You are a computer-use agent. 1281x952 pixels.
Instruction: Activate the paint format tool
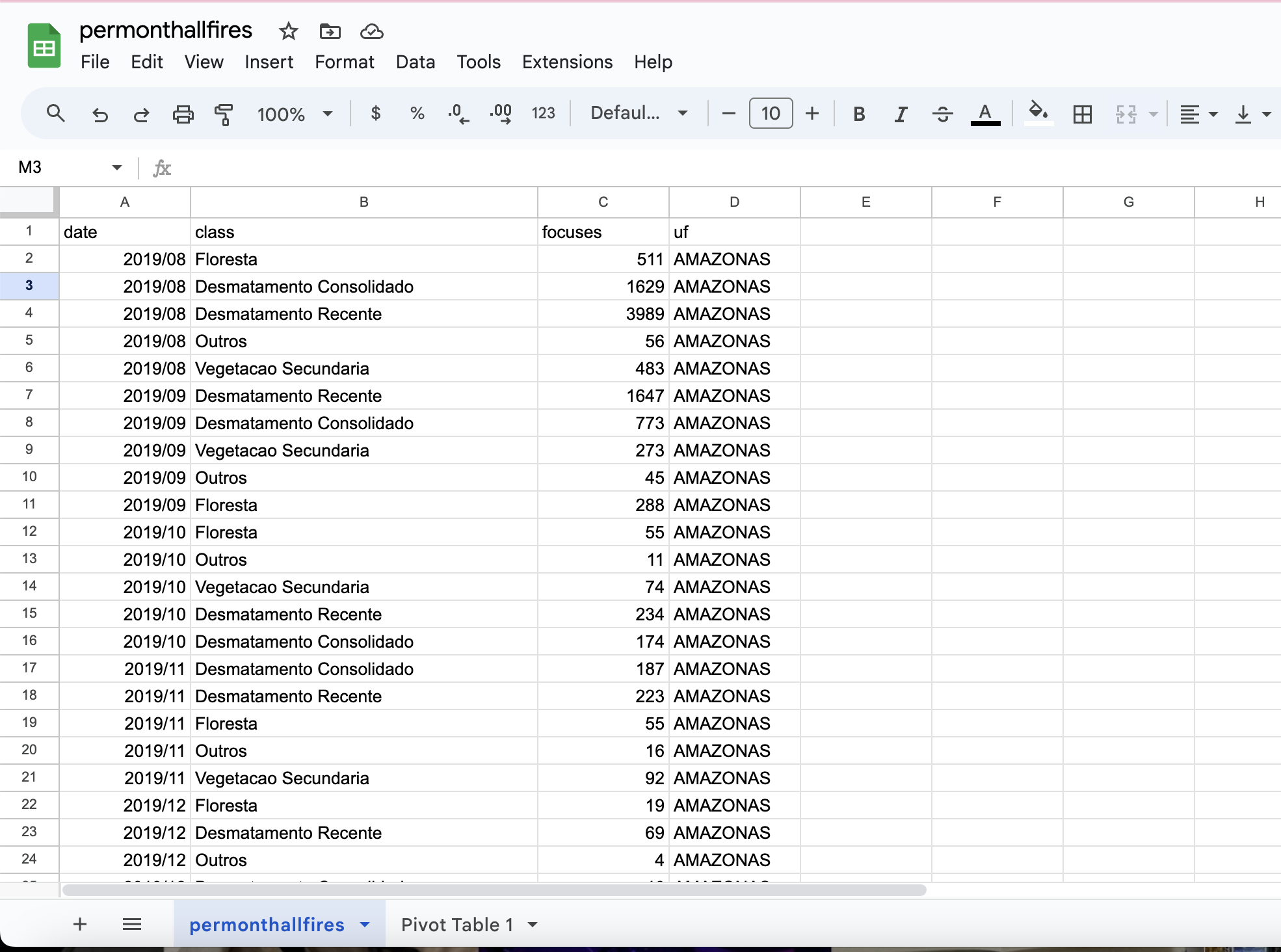(x=224, y=114)
